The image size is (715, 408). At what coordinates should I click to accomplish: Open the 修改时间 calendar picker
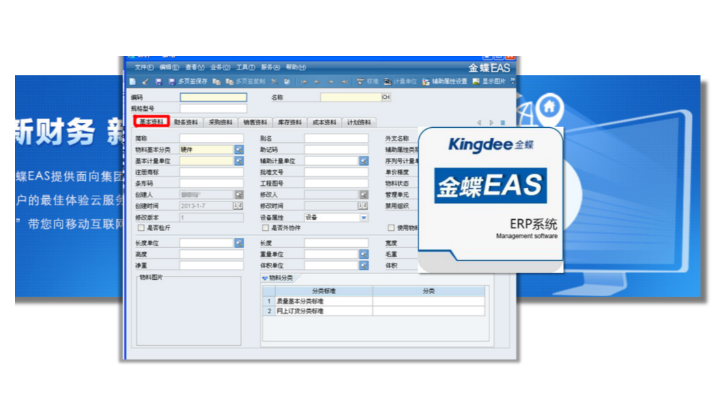363,206
